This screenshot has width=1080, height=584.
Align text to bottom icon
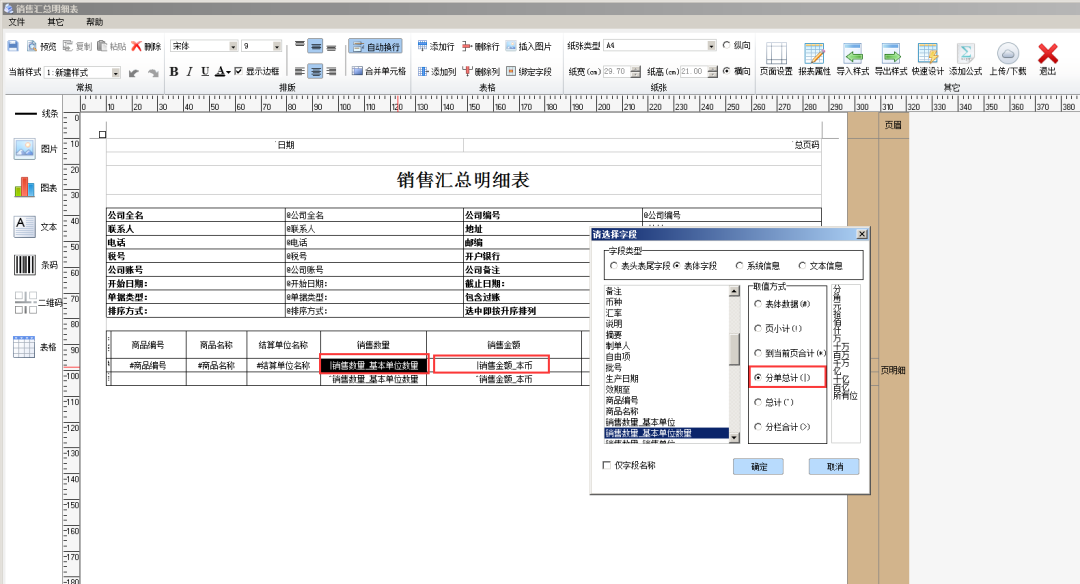[x=331, y=46]
